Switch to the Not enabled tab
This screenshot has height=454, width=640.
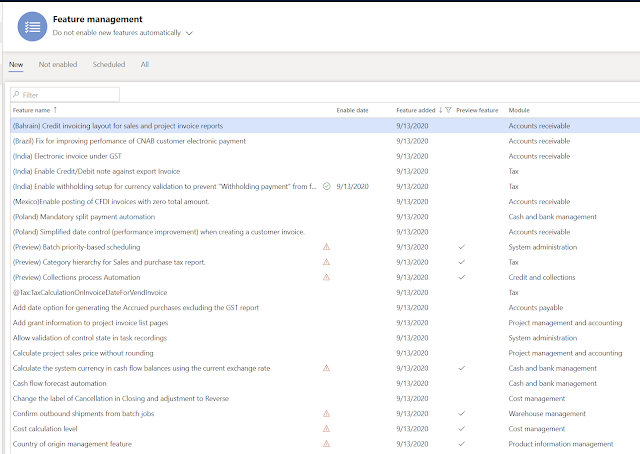[x=58, y=65]
